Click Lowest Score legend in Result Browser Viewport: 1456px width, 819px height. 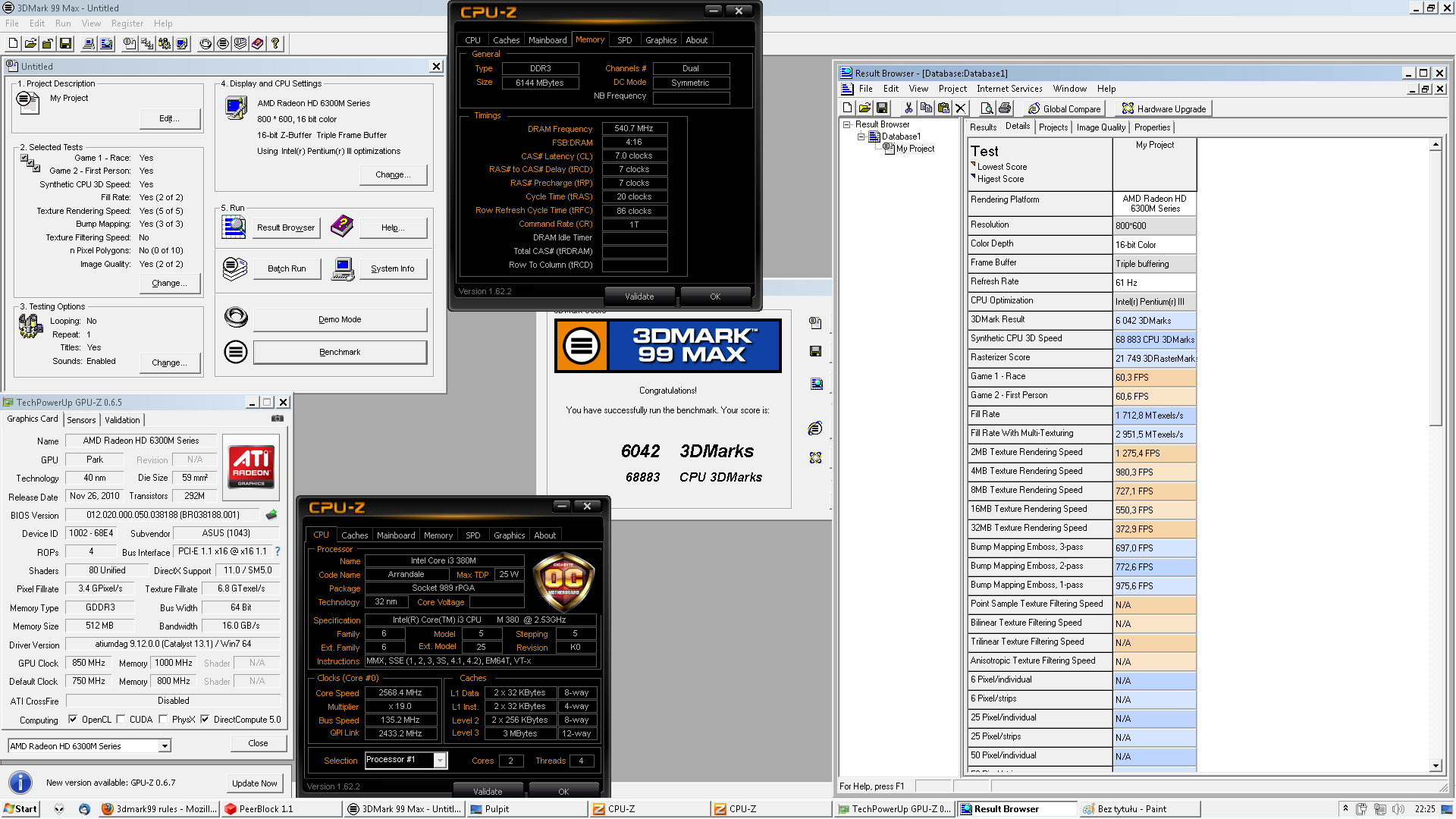[1002, 167]
